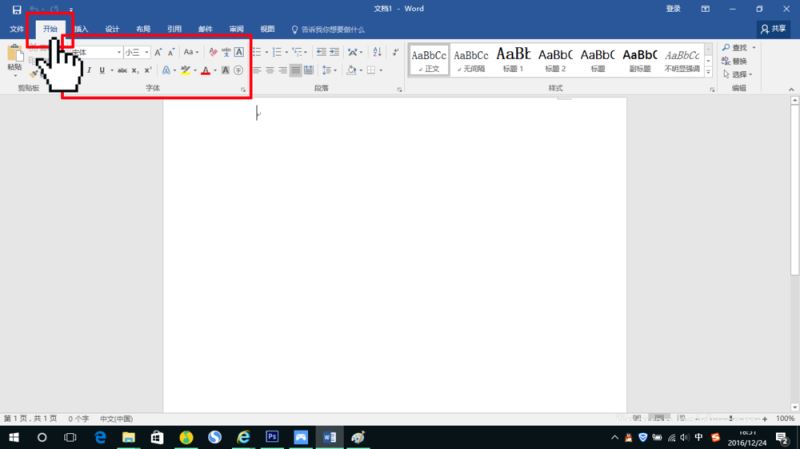Toggle italic formatting

(89, 70)
